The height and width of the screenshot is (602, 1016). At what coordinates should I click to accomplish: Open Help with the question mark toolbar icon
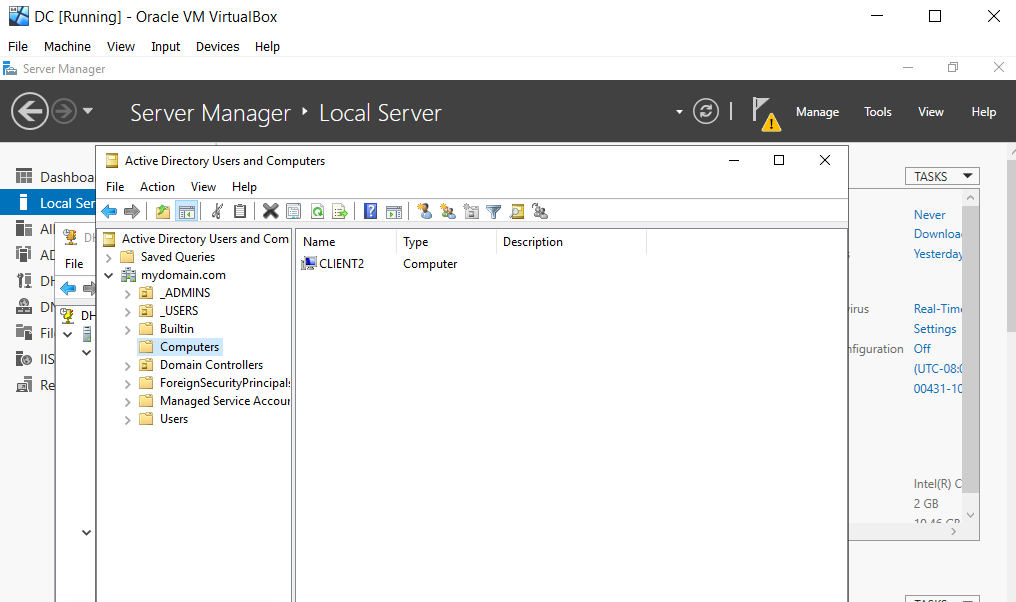point(371,211)
